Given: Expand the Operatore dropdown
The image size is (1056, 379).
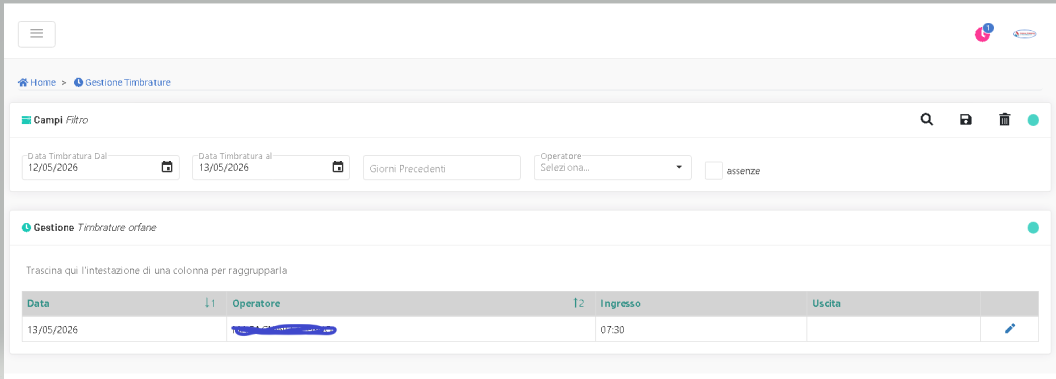Looking at the screenshot, I should 613,168.
